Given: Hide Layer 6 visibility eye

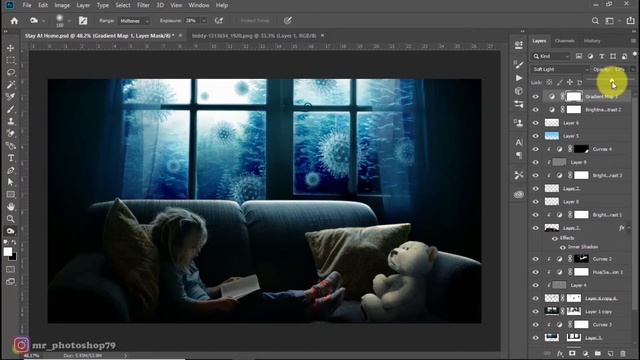Looking at the screenshot, I should point(536,123).
